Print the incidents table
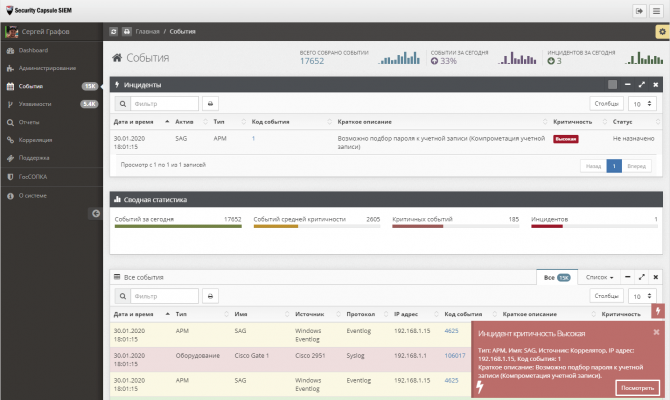Viewport: 670px width, 400px height. (x=210, y=103)
